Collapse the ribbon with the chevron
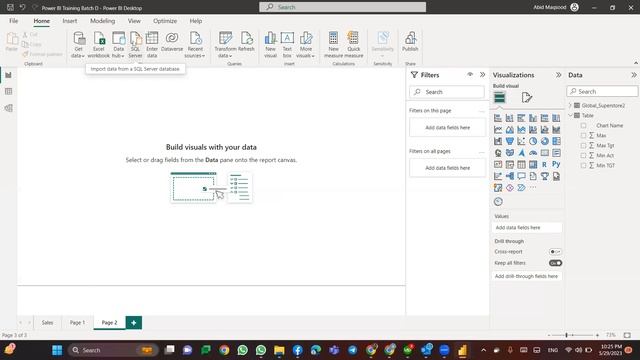Viewport: 640px width, 360px height. [636, 63]
